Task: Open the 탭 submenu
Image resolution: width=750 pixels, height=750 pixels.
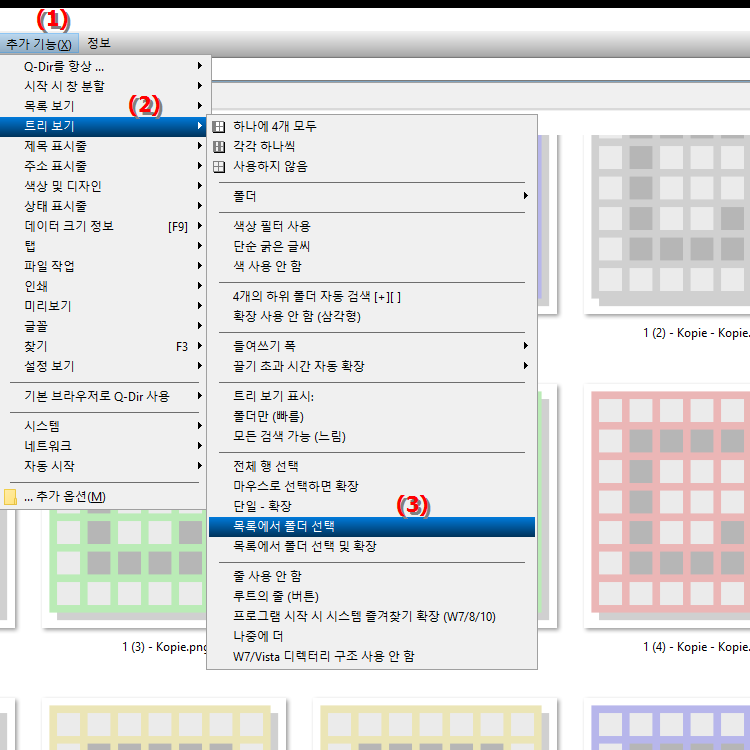Action: [103, 246]
